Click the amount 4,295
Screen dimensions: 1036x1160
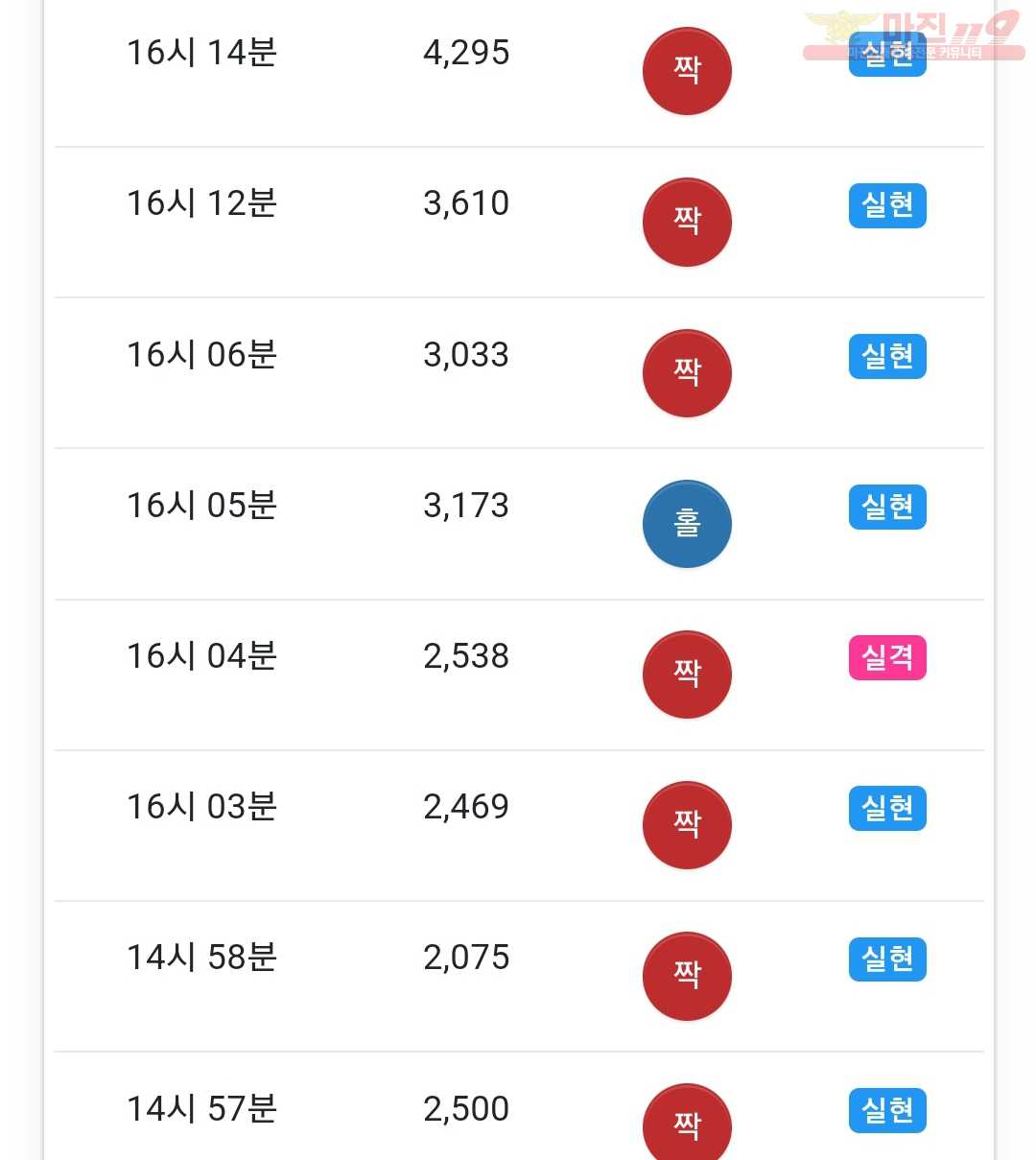[466, 53]
